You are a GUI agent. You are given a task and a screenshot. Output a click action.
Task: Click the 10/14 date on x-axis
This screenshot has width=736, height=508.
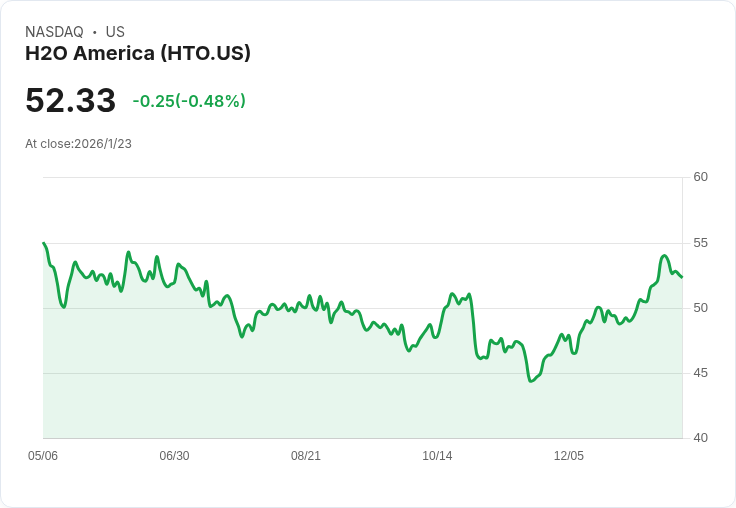(437, 456)
